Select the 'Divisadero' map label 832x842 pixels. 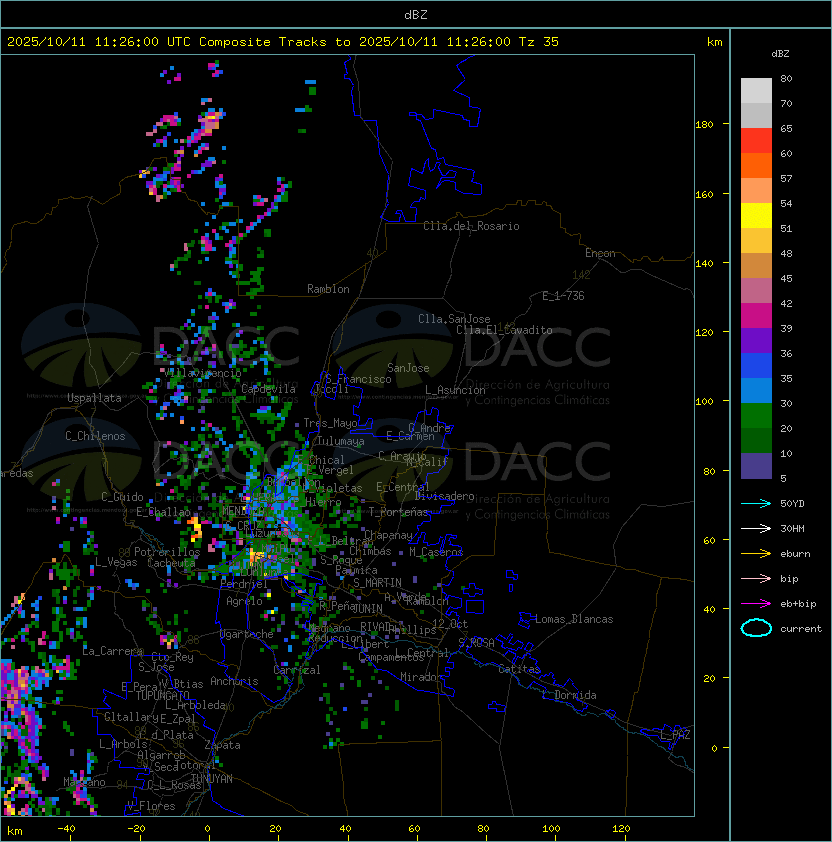click(x=445, y=496)
